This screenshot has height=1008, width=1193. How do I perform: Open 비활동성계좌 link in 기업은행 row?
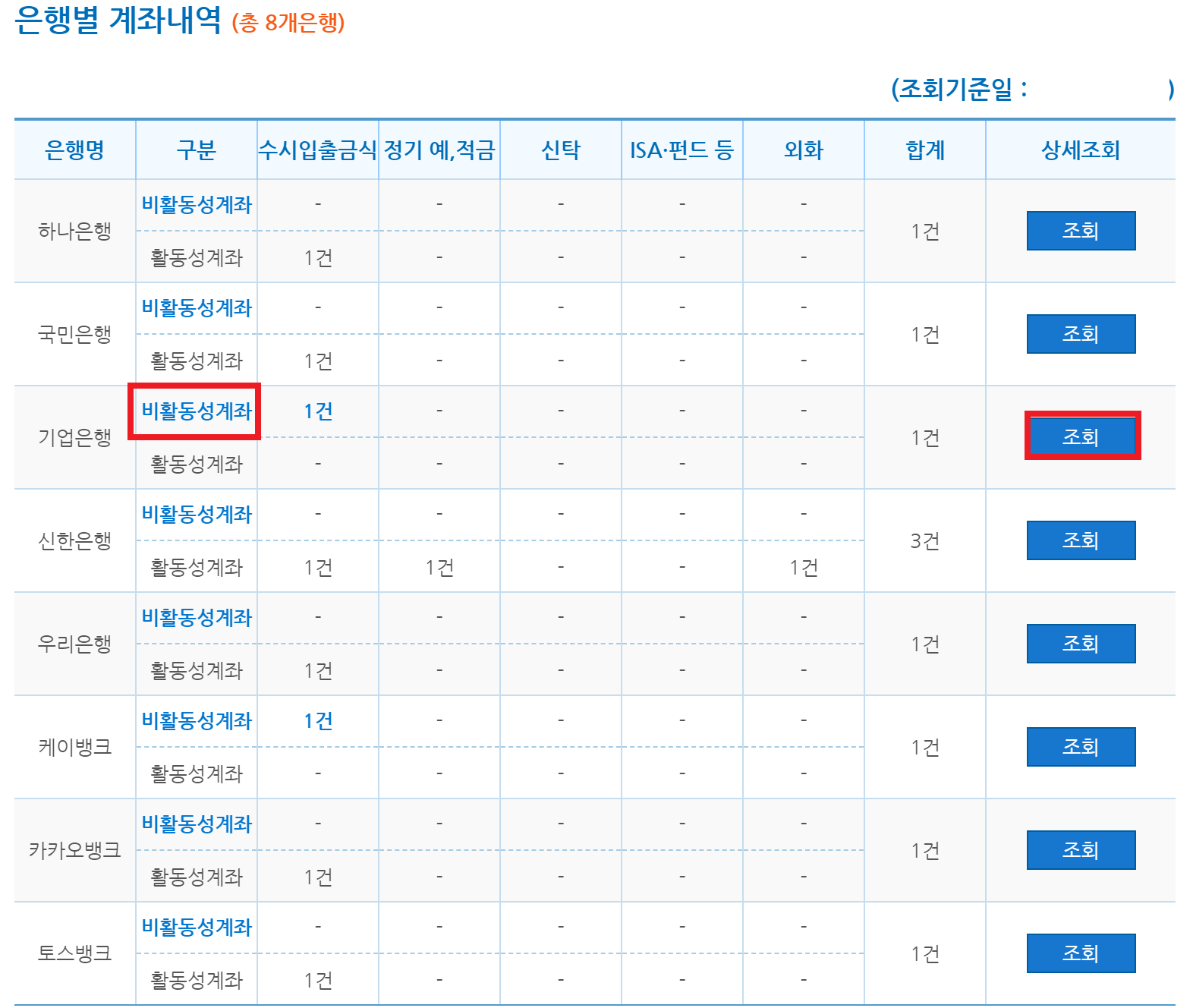coord(197,411)
